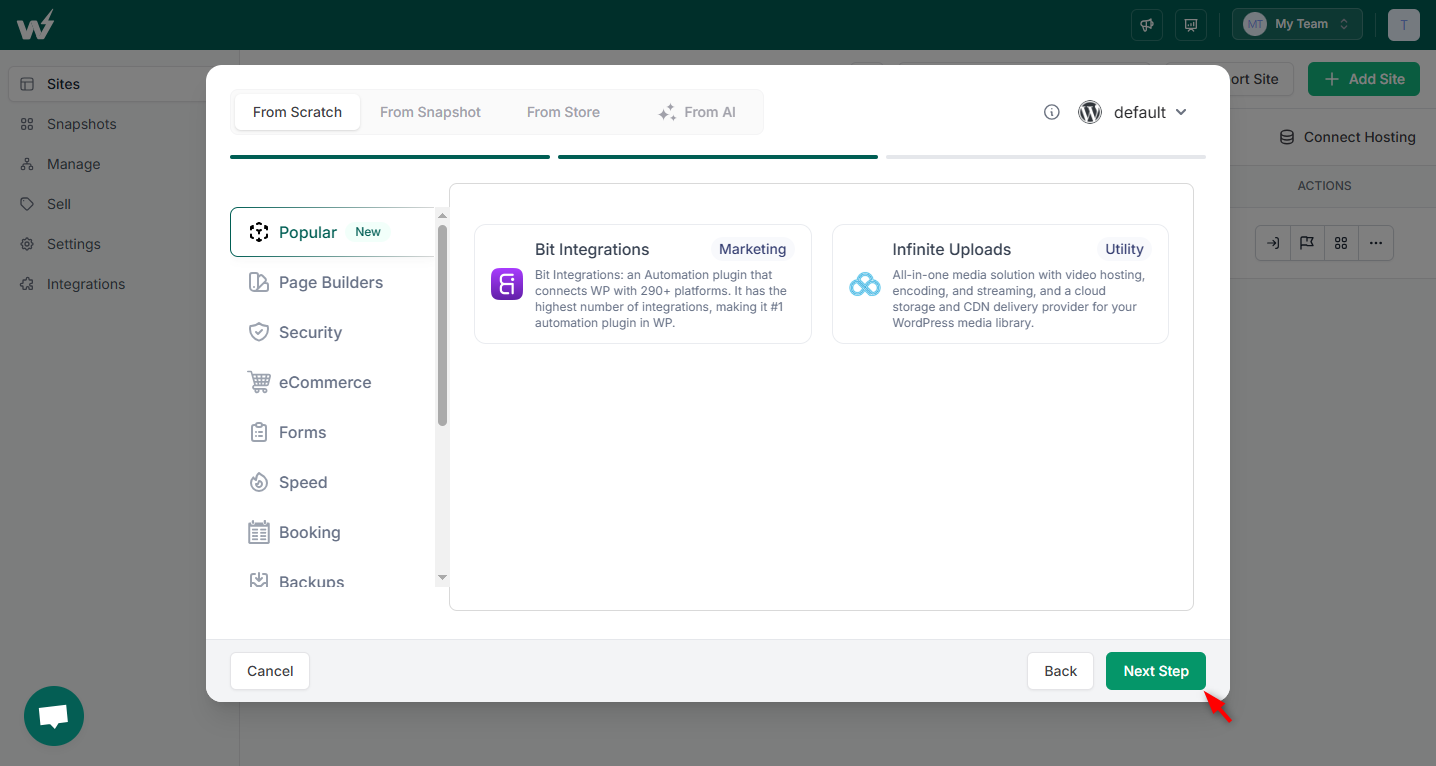Click the grid action icon in Actions
Viewport: 1436px width, 766px height.
click(1341, 243)
